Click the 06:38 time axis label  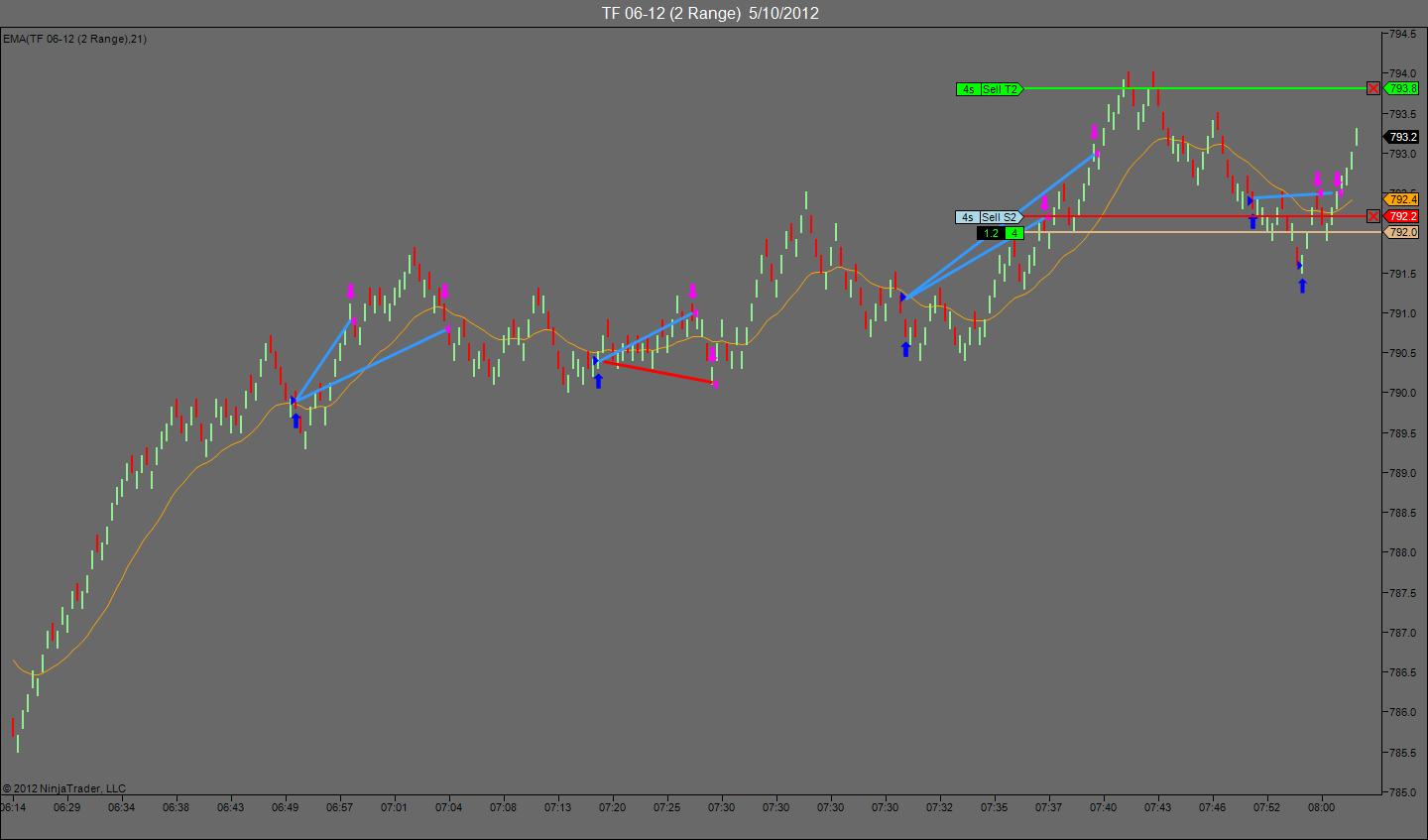pos(177,807)
